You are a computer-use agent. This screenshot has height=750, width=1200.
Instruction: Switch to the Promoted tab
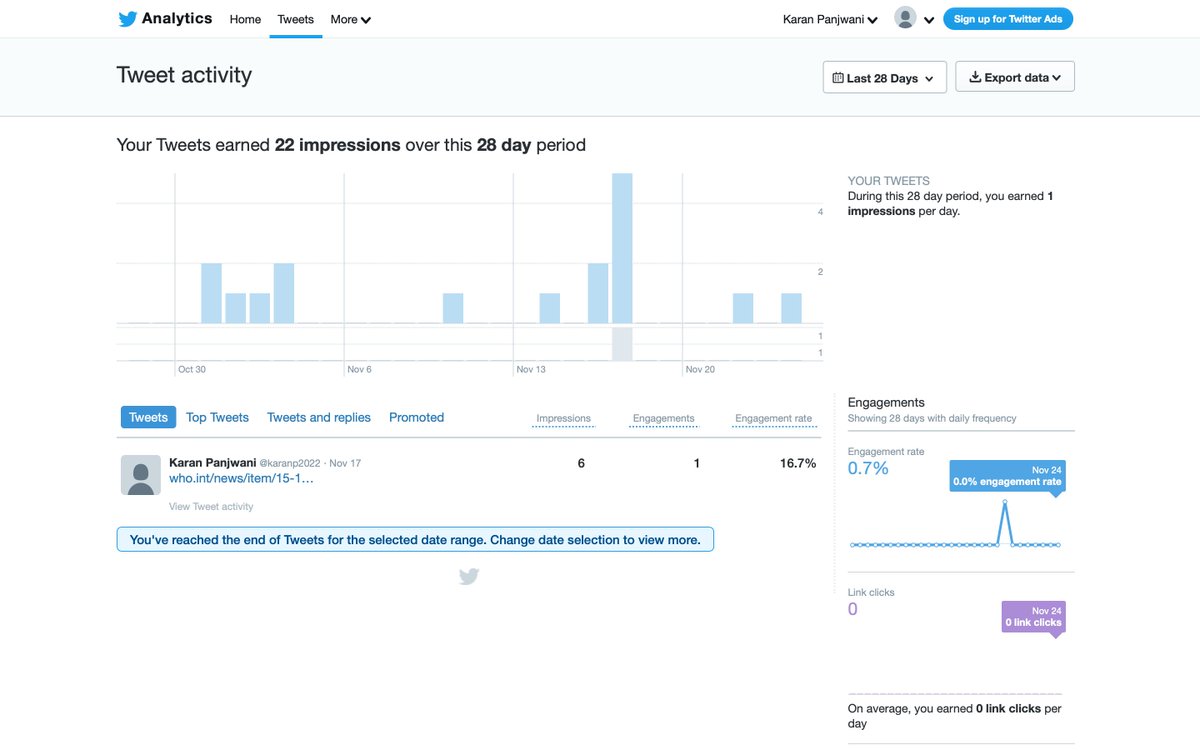pos(416,417)
